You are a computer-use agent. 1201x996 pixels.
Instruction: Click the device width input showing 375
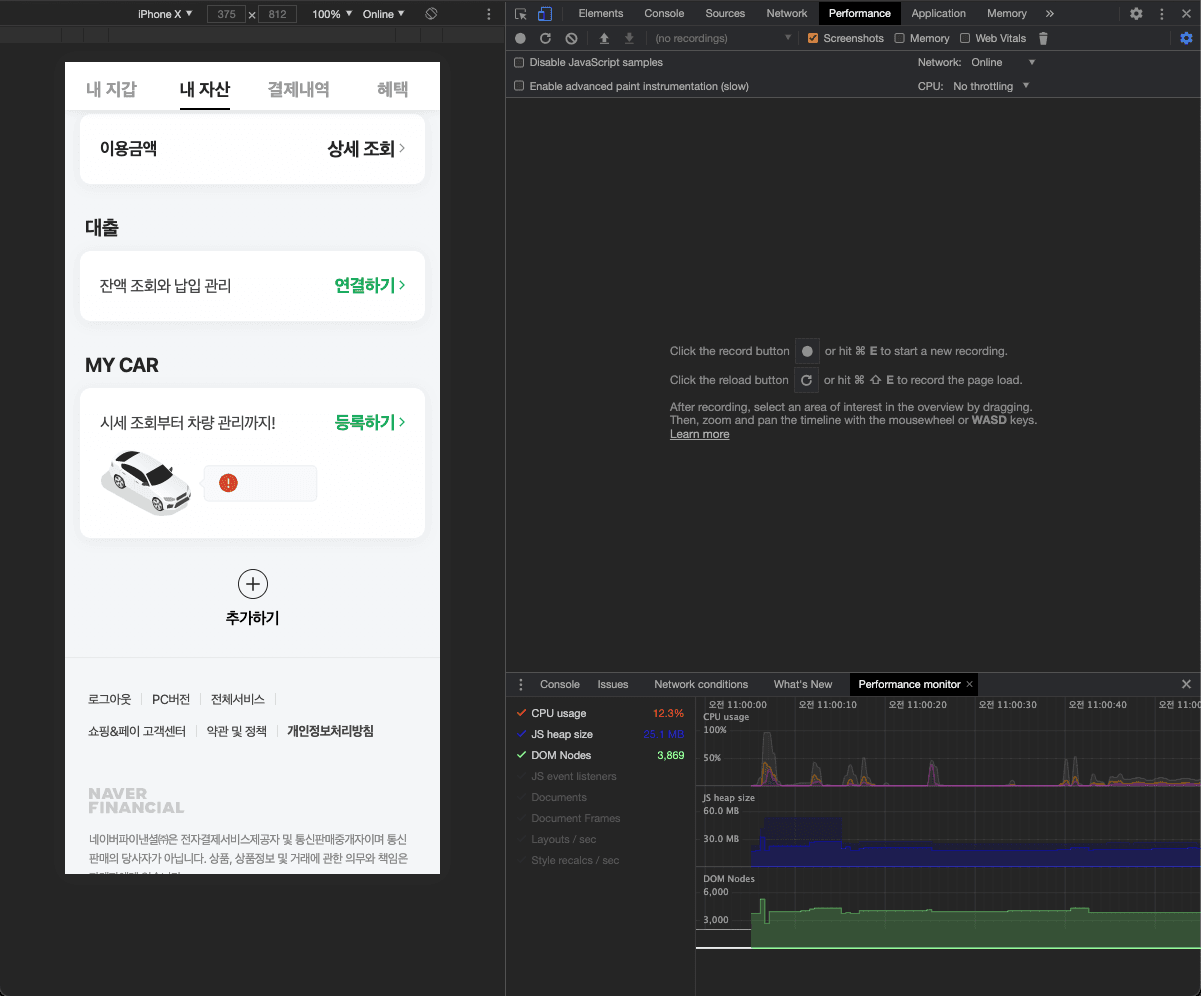[227, 13]
